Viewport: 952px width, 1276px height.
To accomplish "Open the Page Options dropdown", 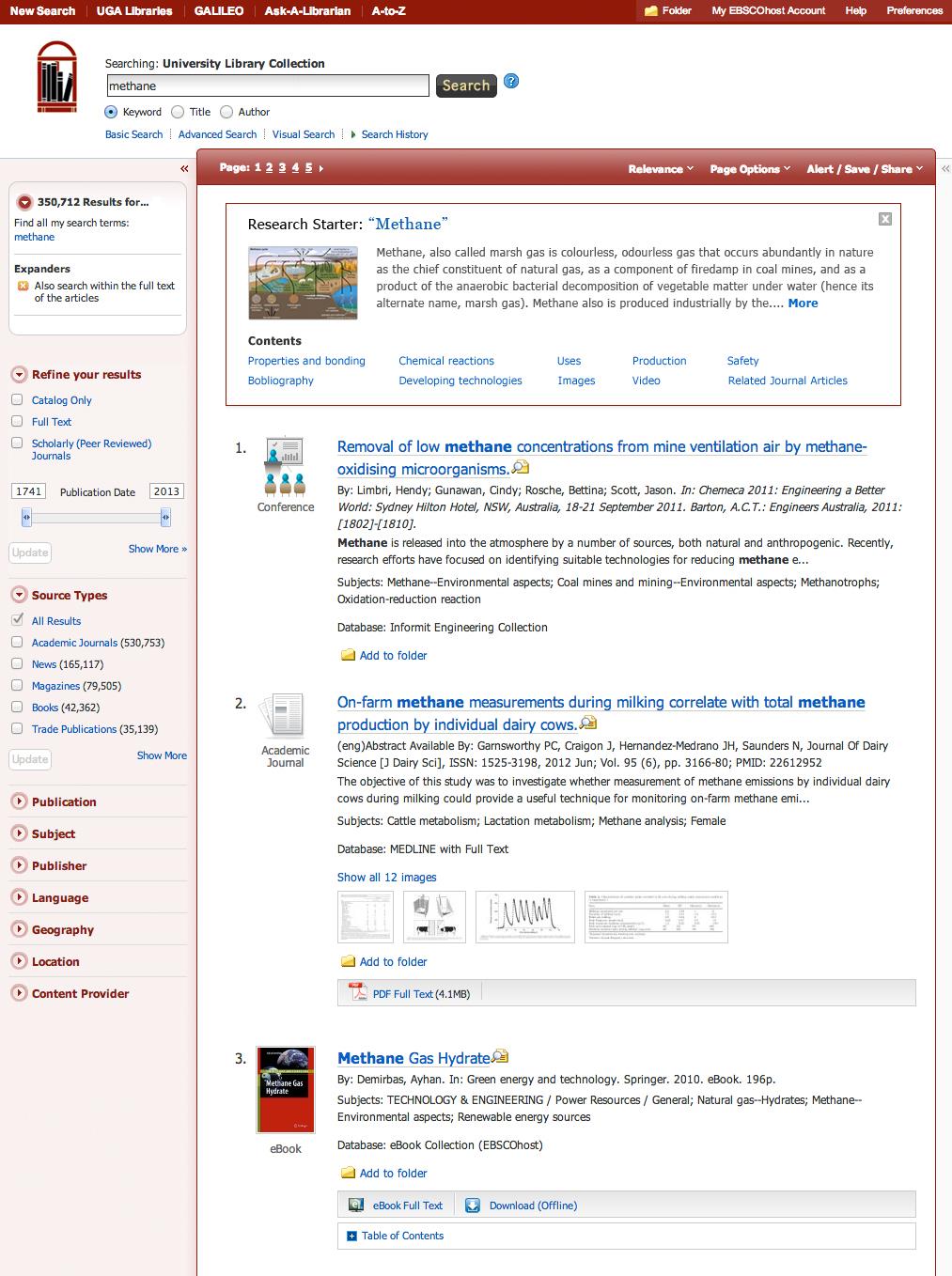I will [x=749, y=169].
